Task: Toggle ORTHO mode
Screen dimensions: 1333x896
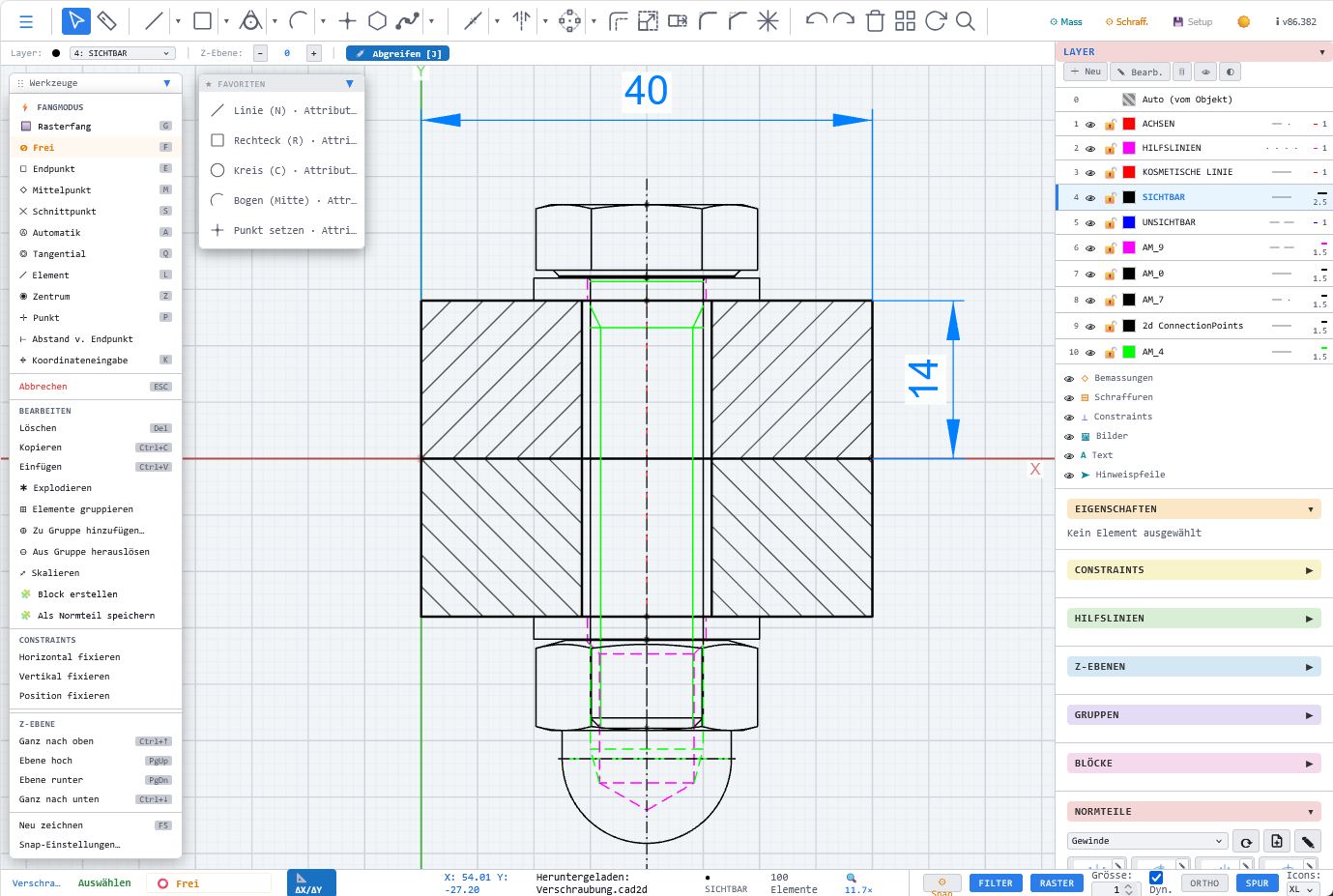Action: pyautogui.click(x=1204, y=882)
